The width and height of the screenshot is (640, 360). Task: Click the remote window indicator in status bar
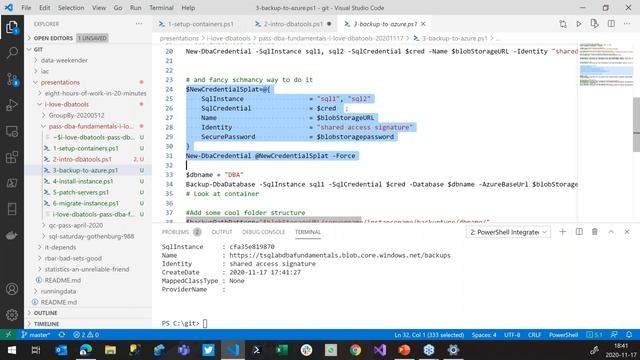tap(8, 335)
